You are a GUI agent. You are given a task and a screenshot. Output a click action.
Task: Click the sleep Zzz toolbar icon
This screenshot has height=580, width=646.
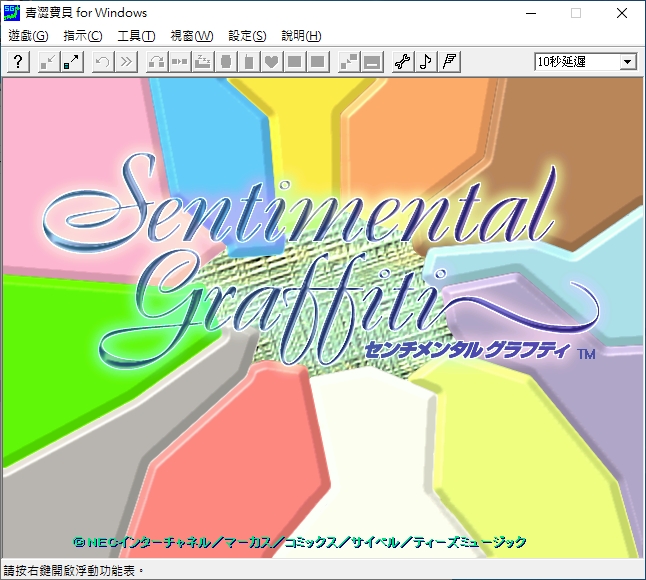click(202, 62)
